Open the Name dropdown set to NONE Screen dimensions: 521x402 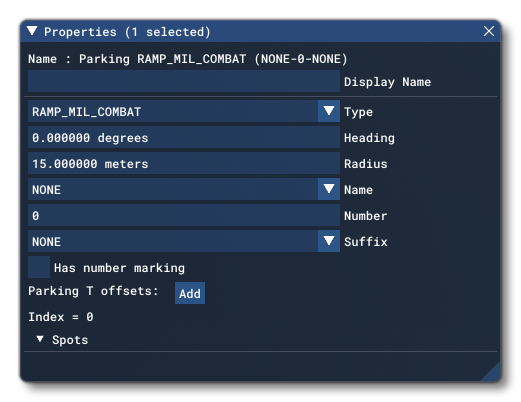pyautogui.click(x=184, y=189)
